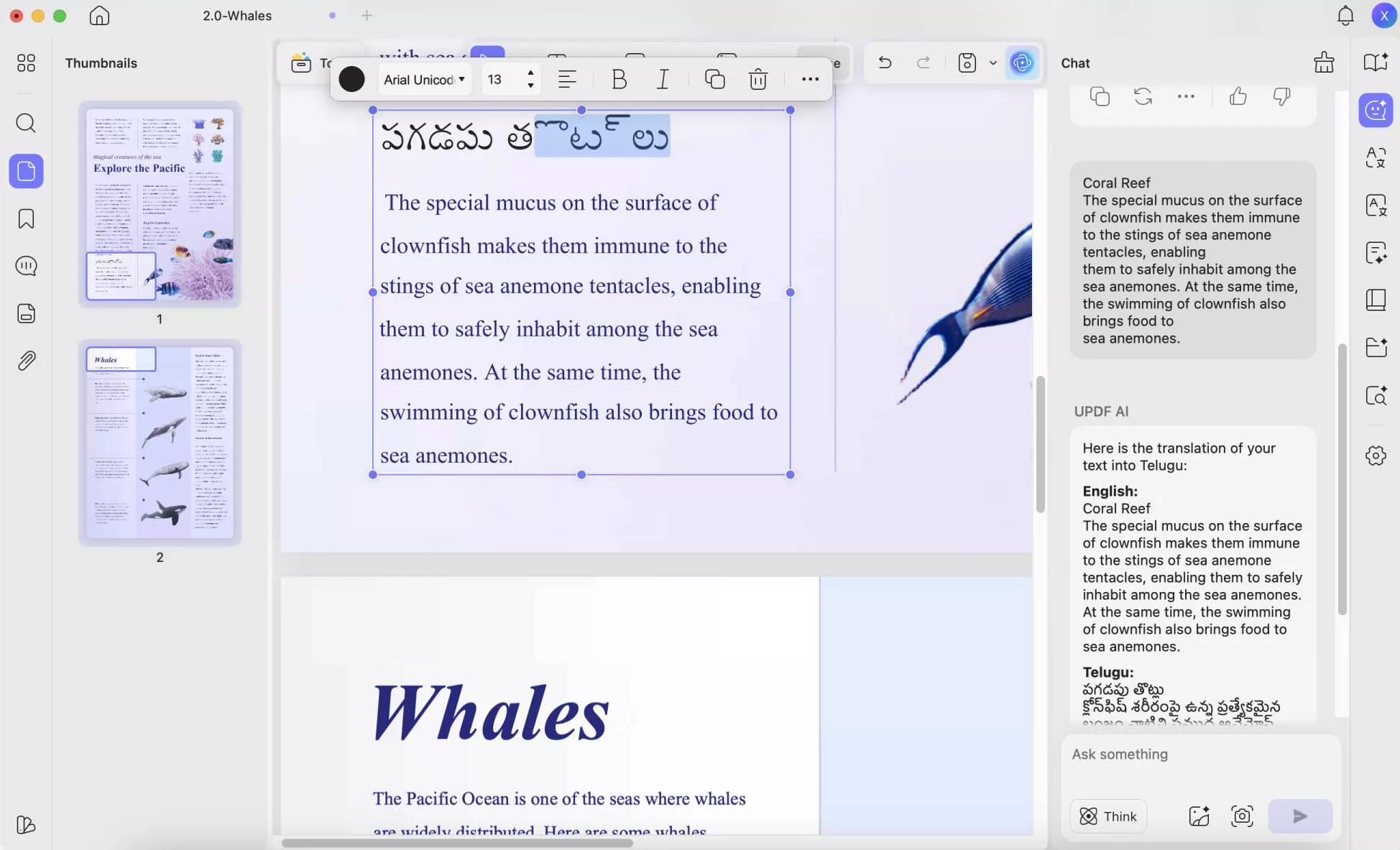The width and height of the screenshot is (1400, 850).
Task: Open the comments panel in left sidebar
Action: click(26, 266)
